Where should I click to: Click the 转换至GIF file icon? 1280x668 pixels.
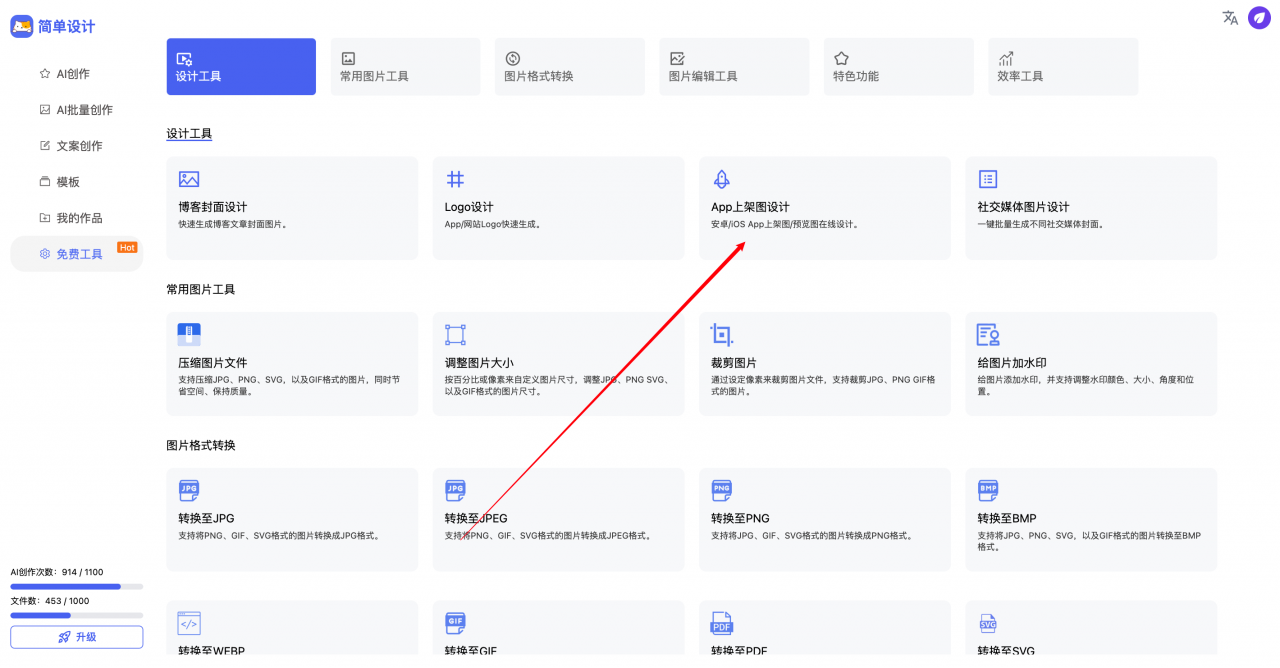pyautogui.click(x=455, y=624)
